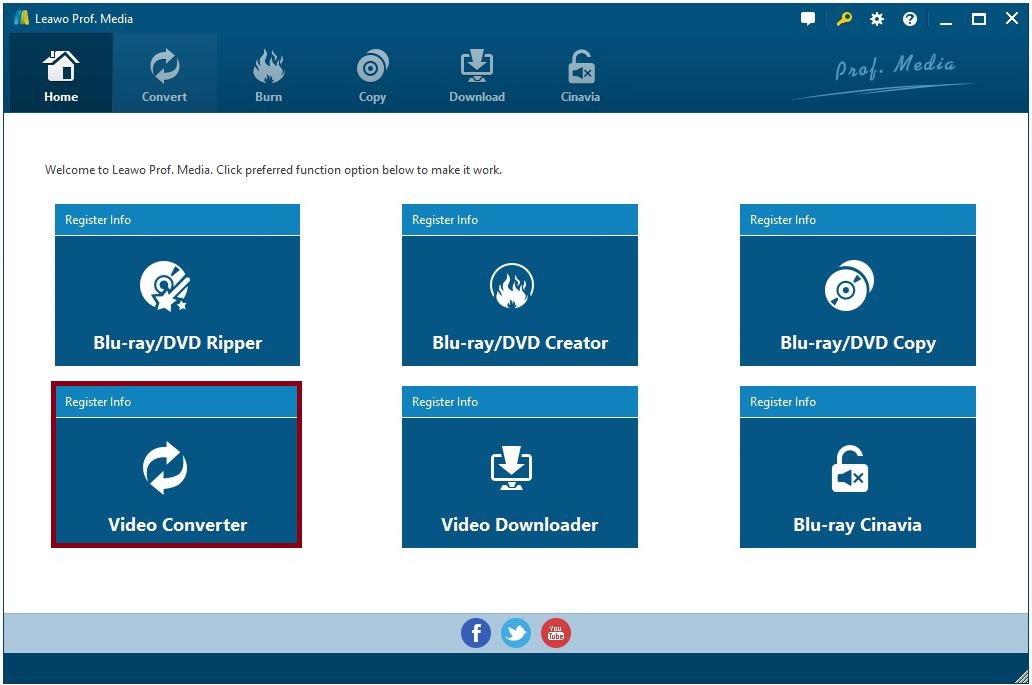This screenshot has height=685, width=1032.
Task: Open the Blu-ray Cinavia removal module
Action: click(856, 482)
